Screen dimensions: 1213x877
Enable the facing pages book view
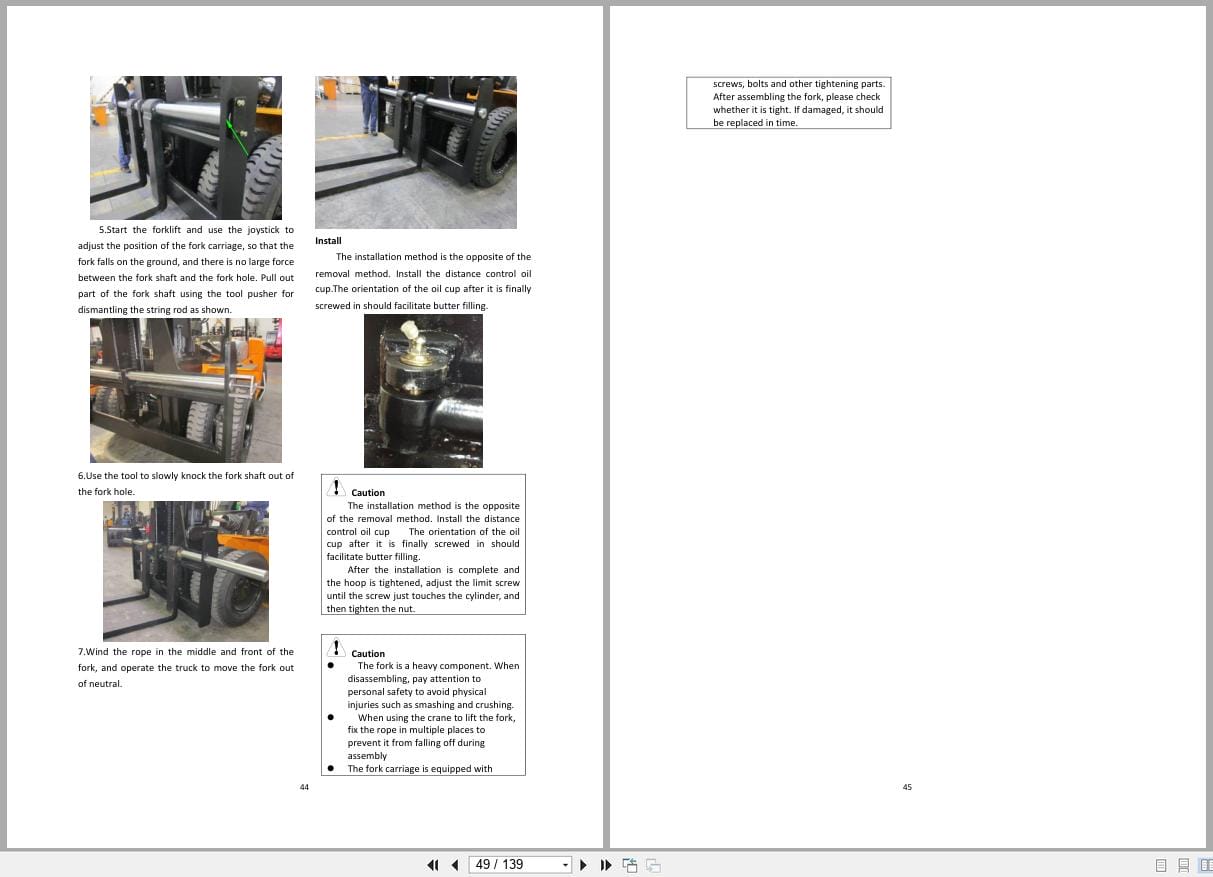[1207, 865]
